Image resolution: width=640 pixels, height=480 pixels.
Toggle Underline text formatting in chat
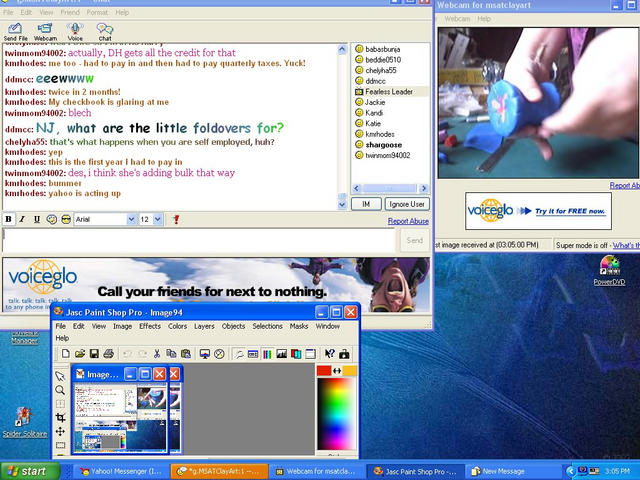coord(37,219)
